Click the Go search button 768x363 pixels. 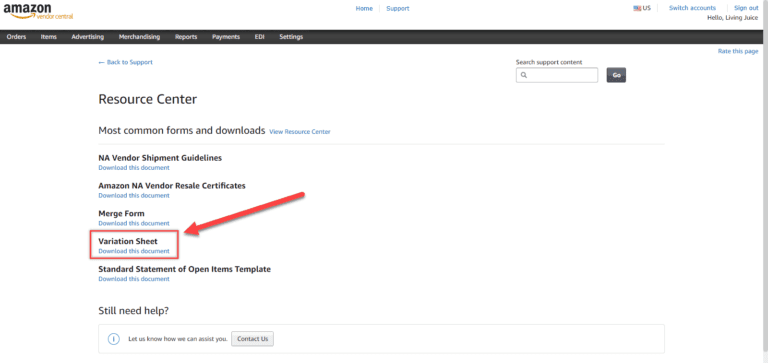(616, 75)
